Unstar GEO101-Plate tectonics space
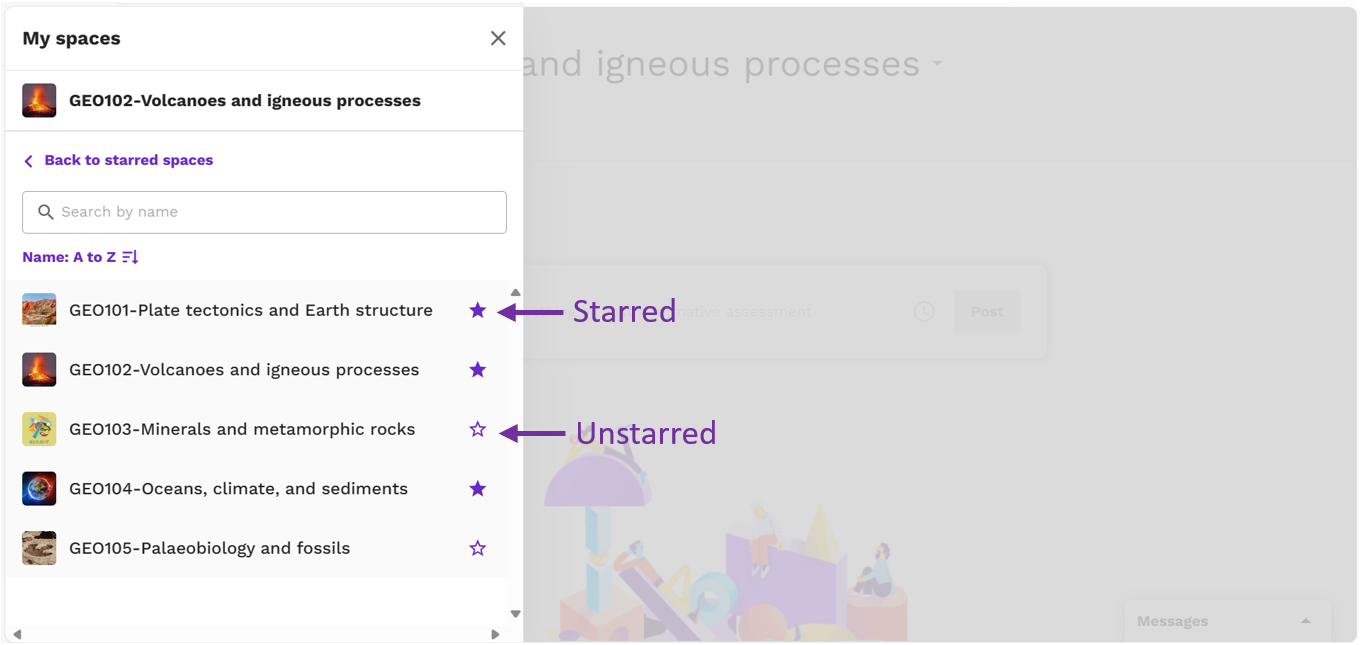This screenshot has height=645, width=1361. pyautogui.click(x=478, y=310)
